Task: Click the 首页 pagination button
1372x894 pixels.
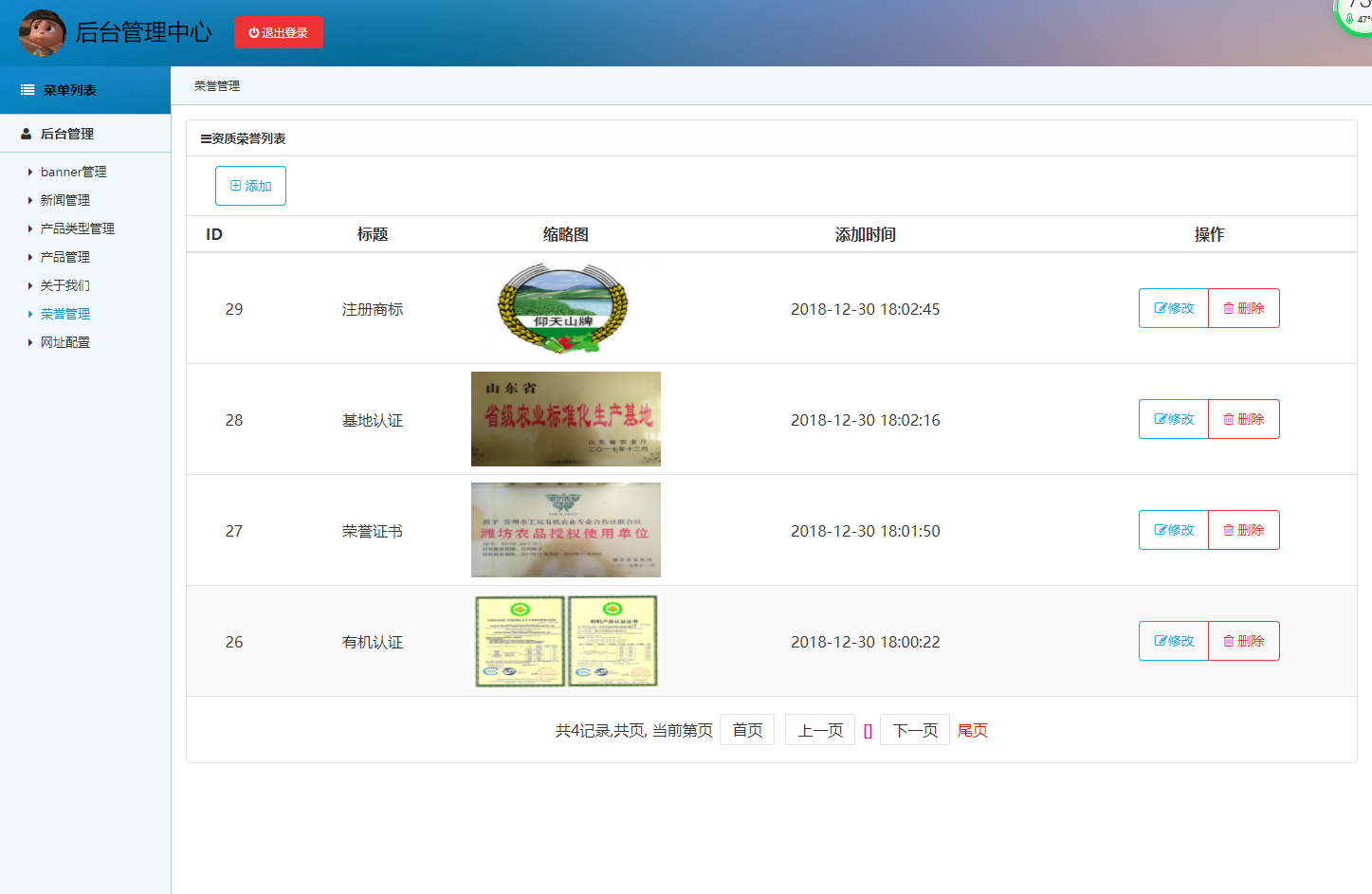Action: point(747,729)
